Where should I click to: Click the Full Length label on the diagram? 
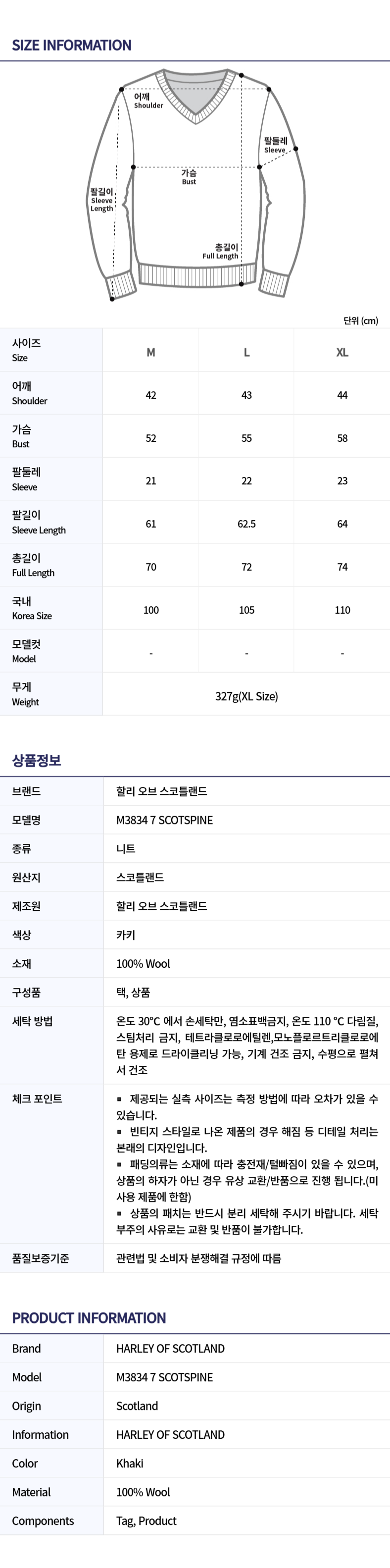pos(220,251)
